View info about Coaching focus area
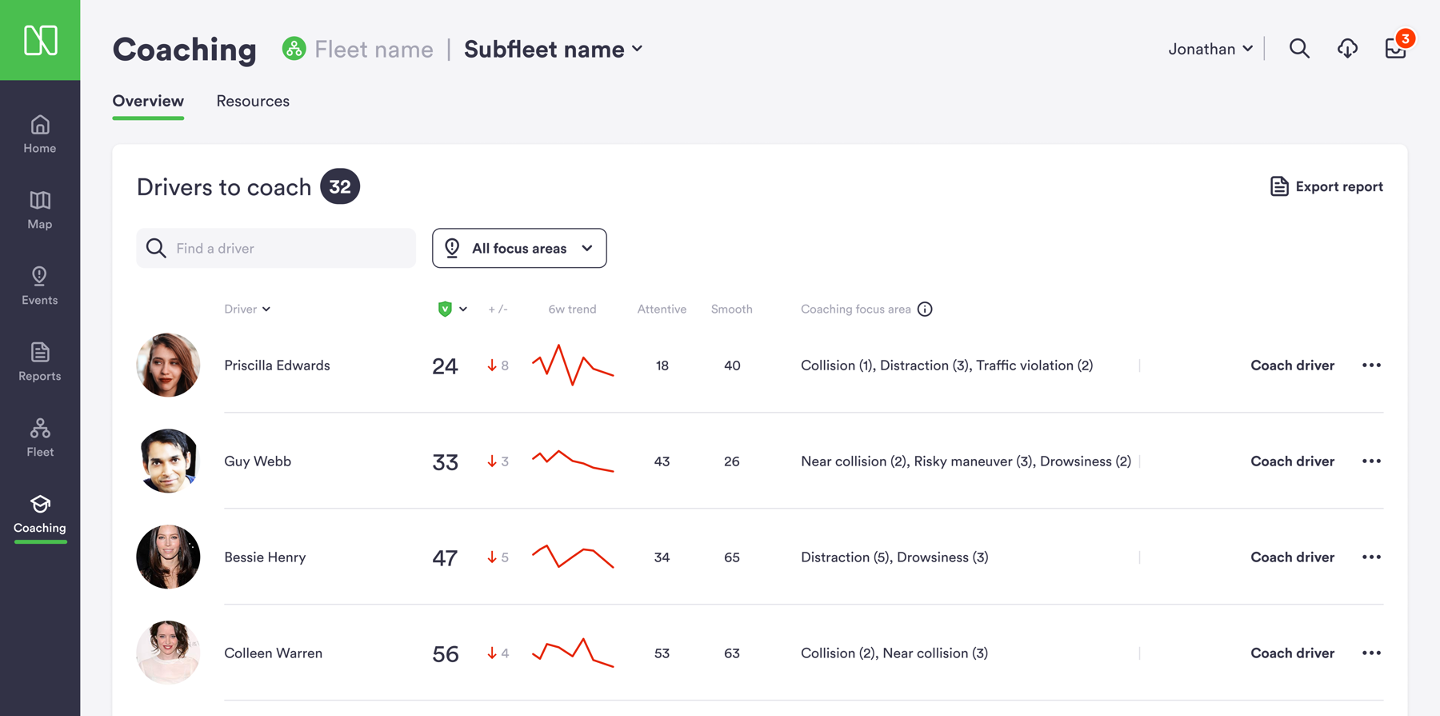This screenshot has width=1440, height=716. point(924,309)
